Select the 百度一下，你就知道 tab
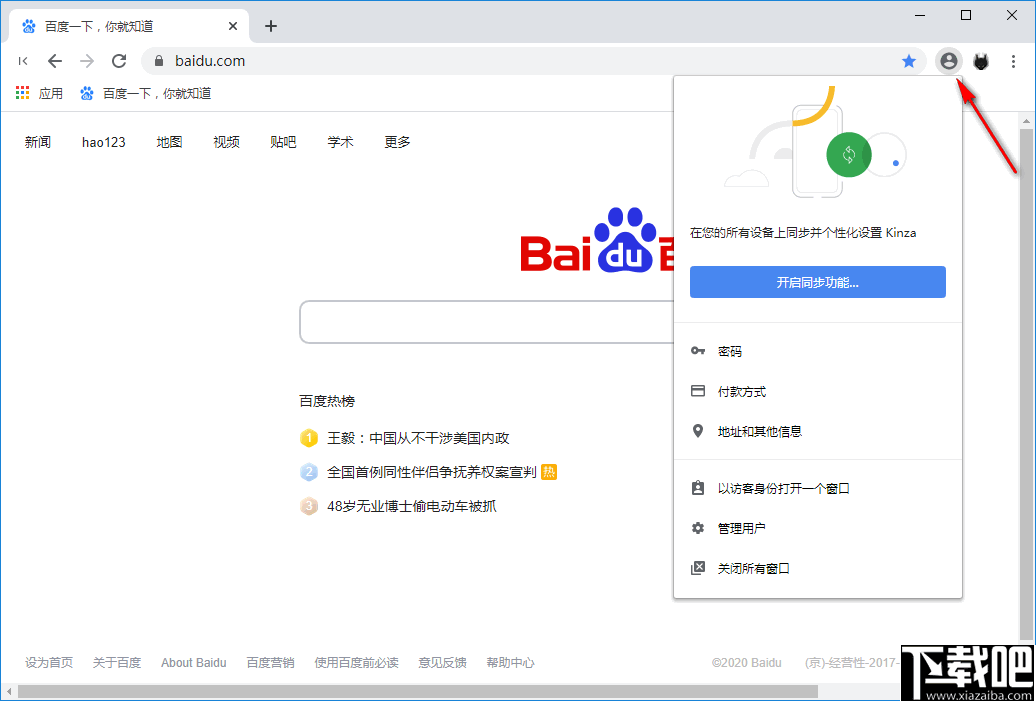The height and width of the screenshot is (701, 1036). 130,26
